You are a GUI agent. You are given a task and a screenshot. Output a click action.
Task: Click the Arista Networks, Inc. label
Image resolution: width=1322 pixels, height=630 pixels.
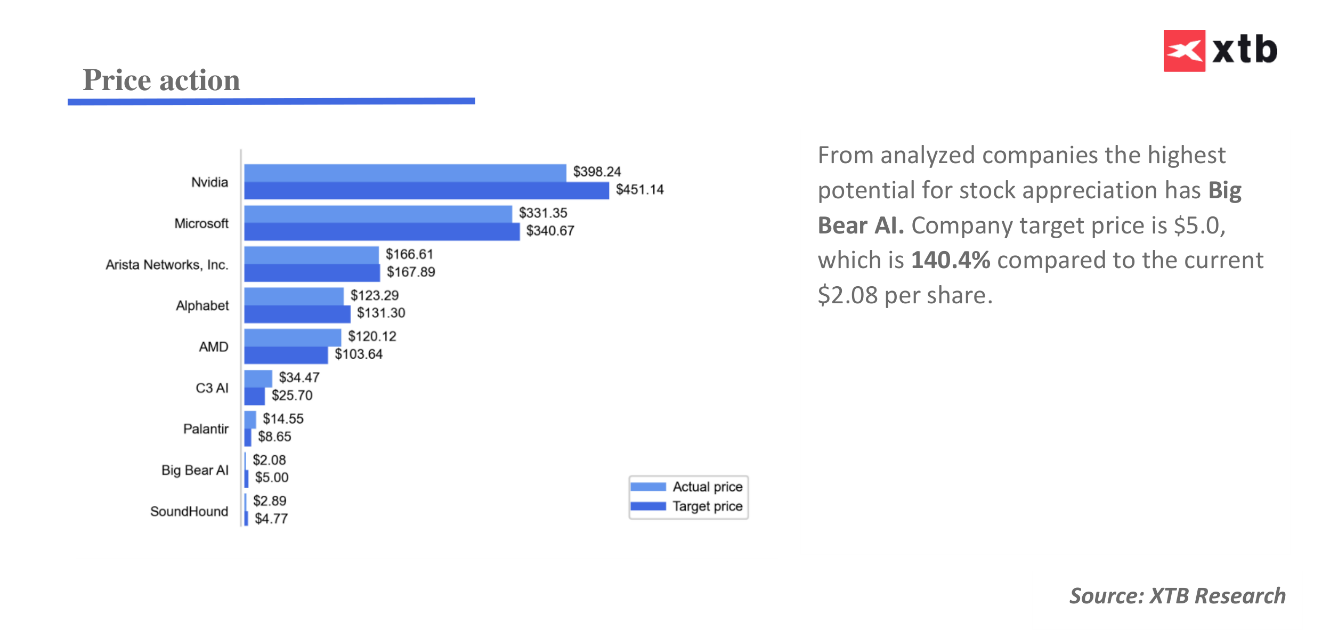click(167, 265)
